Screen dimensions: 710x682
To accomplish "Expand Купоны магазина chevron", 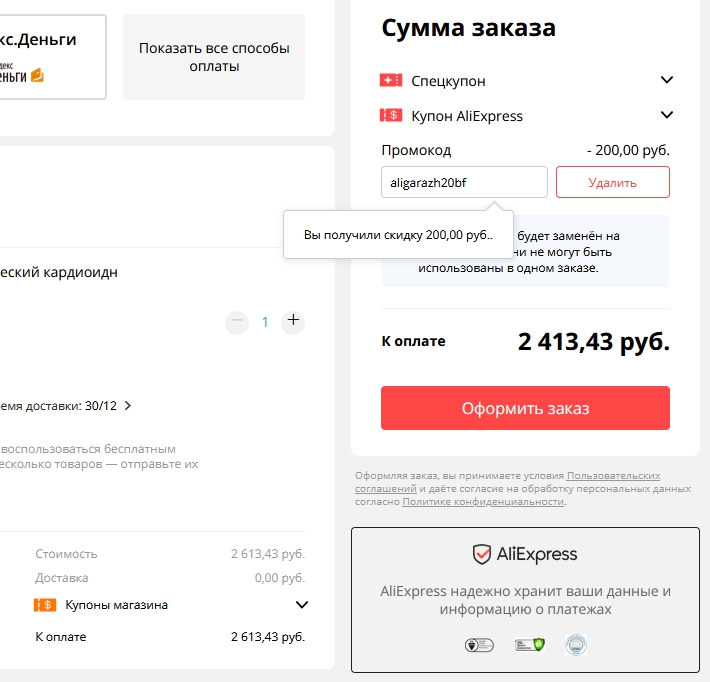I will pyautogui.click(x=301, y=605).
